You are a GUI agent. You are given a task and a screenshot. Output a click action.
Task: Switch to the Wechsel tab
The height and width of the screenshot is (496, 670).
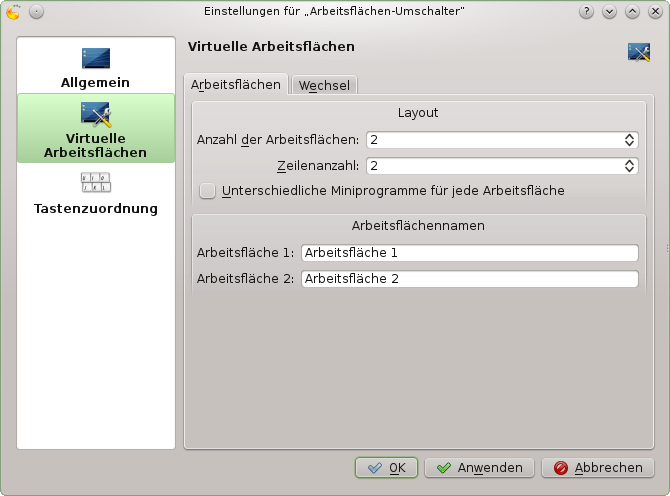pyautogui.click(x=323, y=86)
